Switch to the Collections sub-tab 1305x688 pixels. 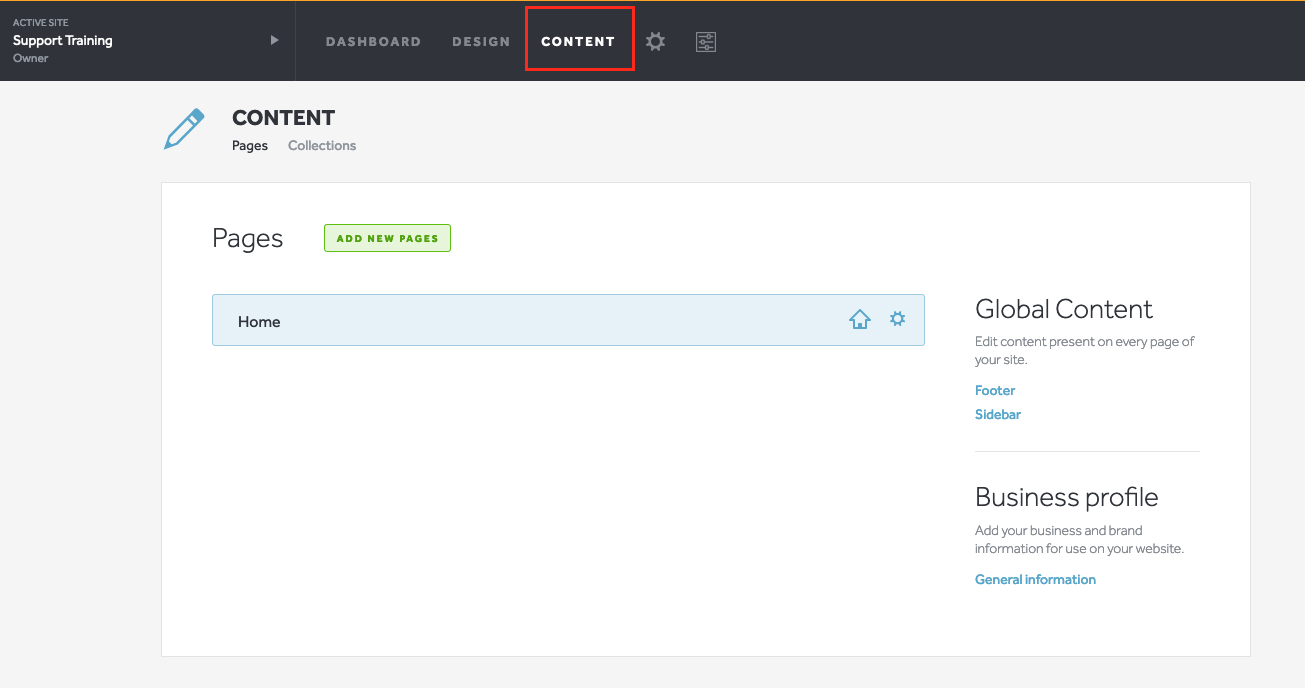(322, 146)
